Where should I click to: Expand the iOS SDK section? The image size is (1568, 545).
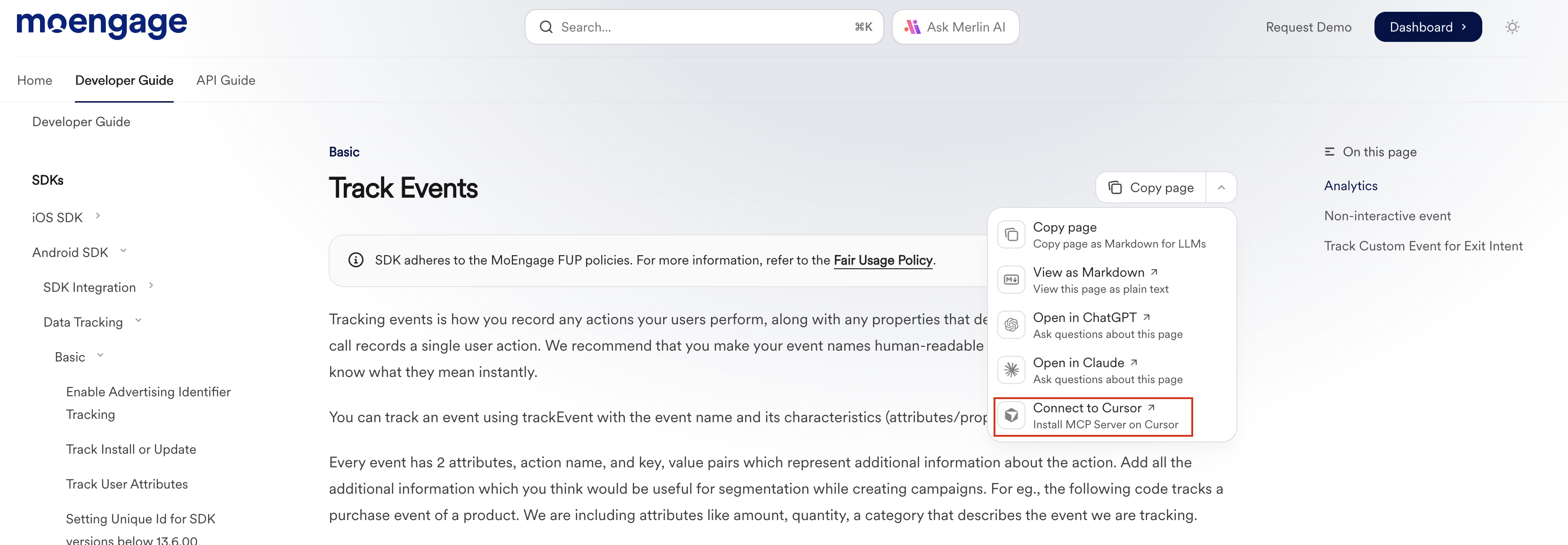pos(97,216)
